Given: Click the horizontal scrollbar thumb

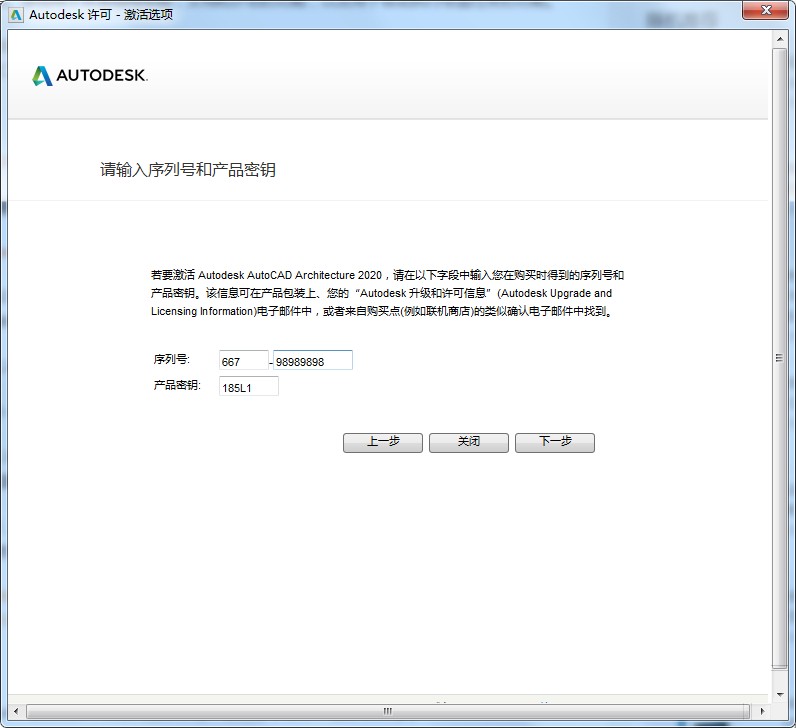Looking at the screenshot, I should pyautogui.click(x=388, y=711).
